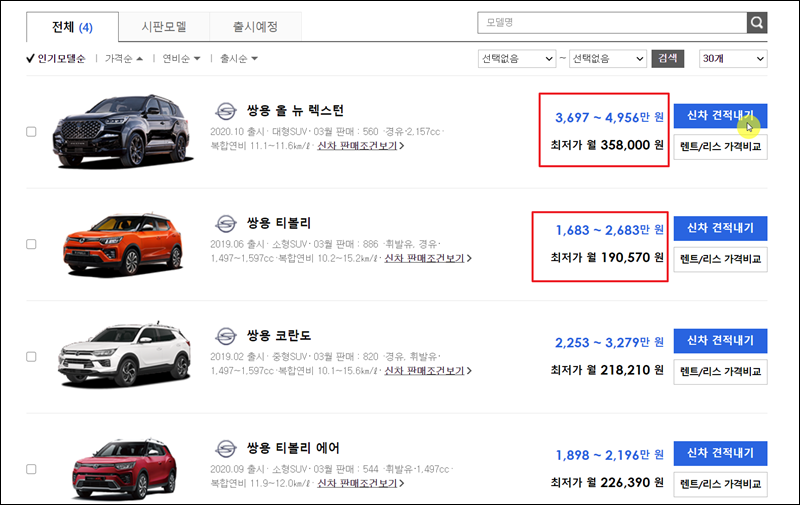Click price range 2,253 ~ 3,279만 원
800x505 pixels.
click(610, 342)
